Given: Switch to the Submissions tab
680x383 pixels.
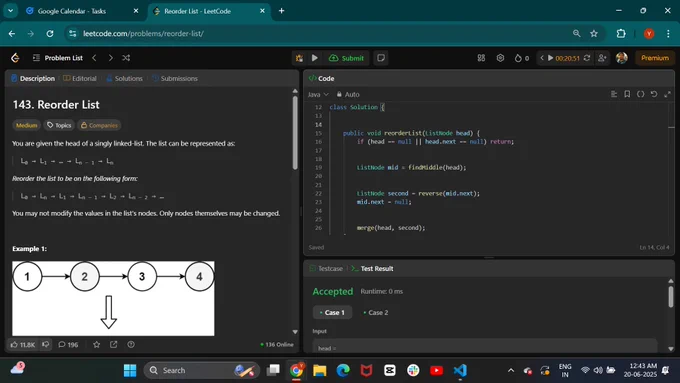Looking at the screenshot, I should 175,79.
